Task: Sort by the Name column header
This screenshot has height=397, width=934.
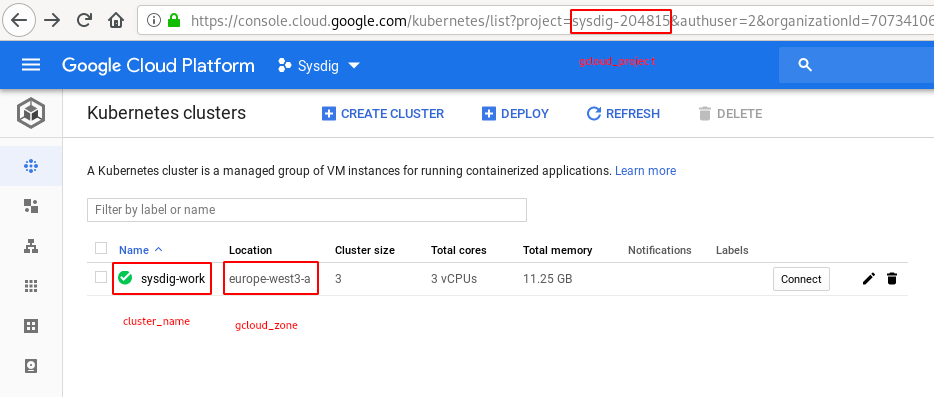Action: coord(141,250)
